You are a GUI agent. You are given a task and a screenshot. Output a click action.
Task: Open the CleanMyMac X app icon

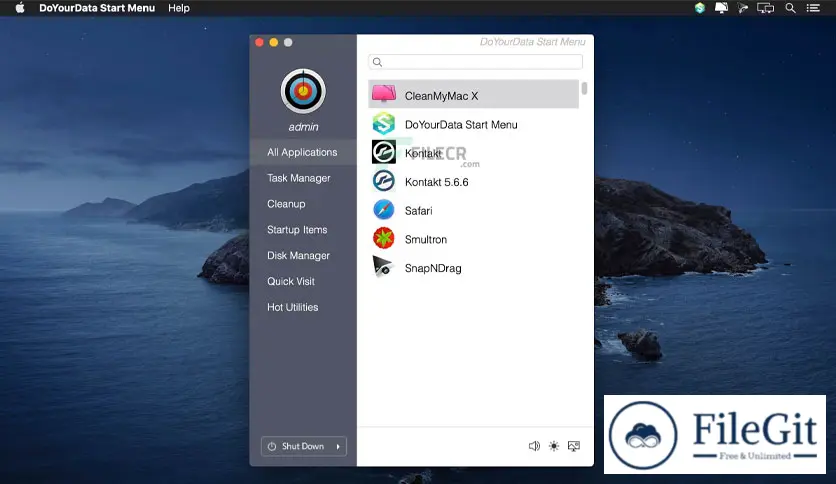(x=384, y=94)
